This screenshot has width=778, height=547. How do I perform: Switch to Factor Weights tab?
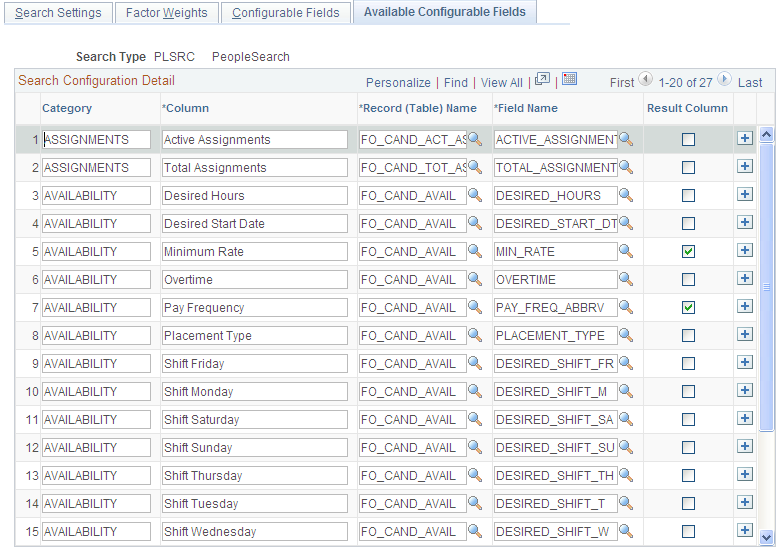coord(167,13)
